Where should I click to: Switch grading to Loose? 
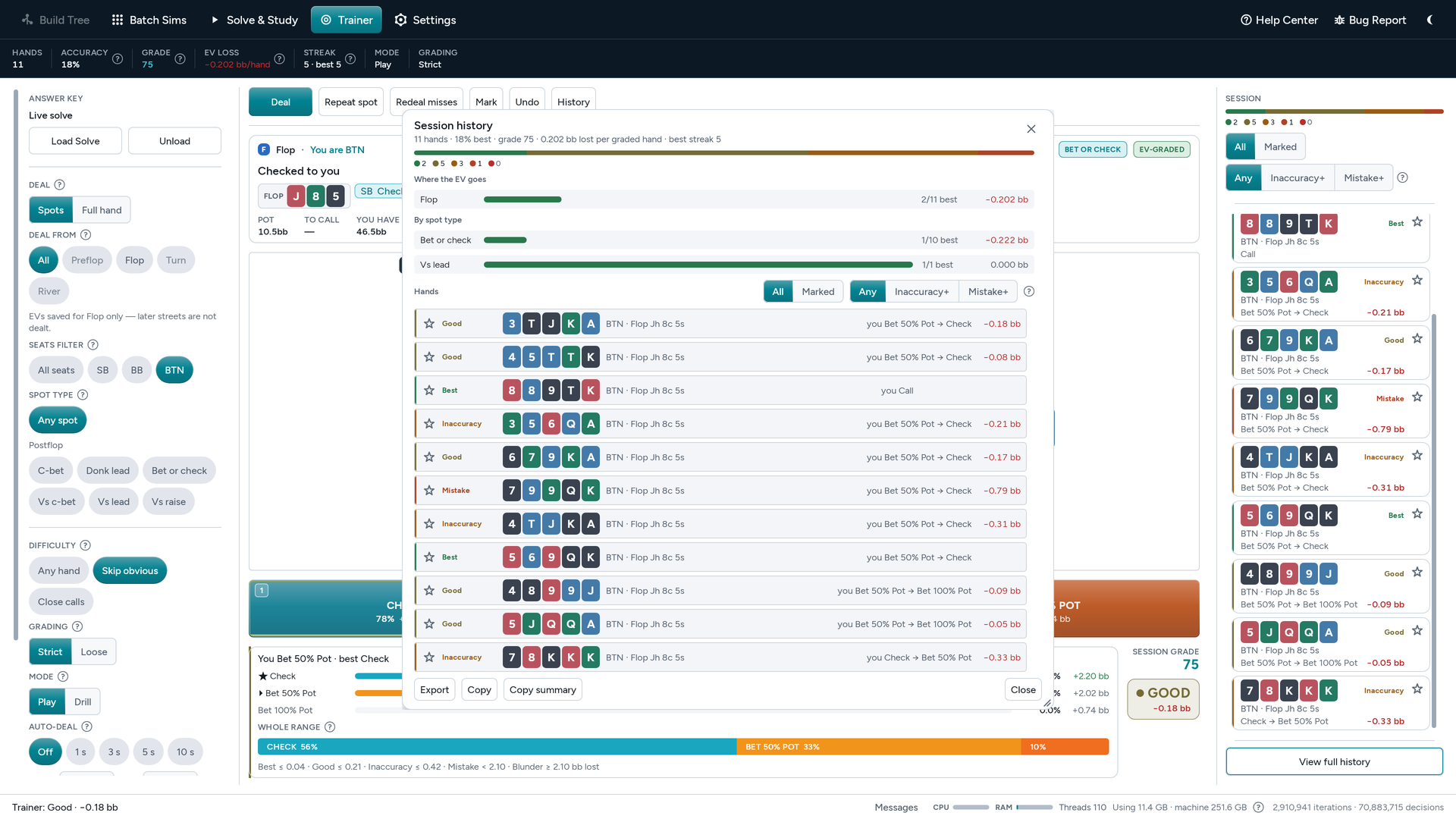(94, 651)
